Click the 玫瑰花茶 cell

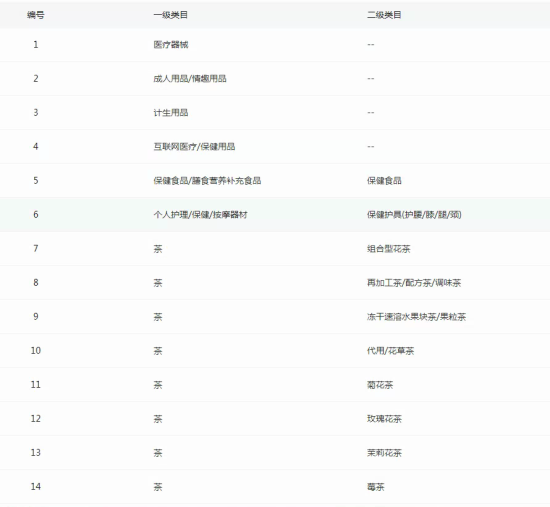click(x=384, y=419)
